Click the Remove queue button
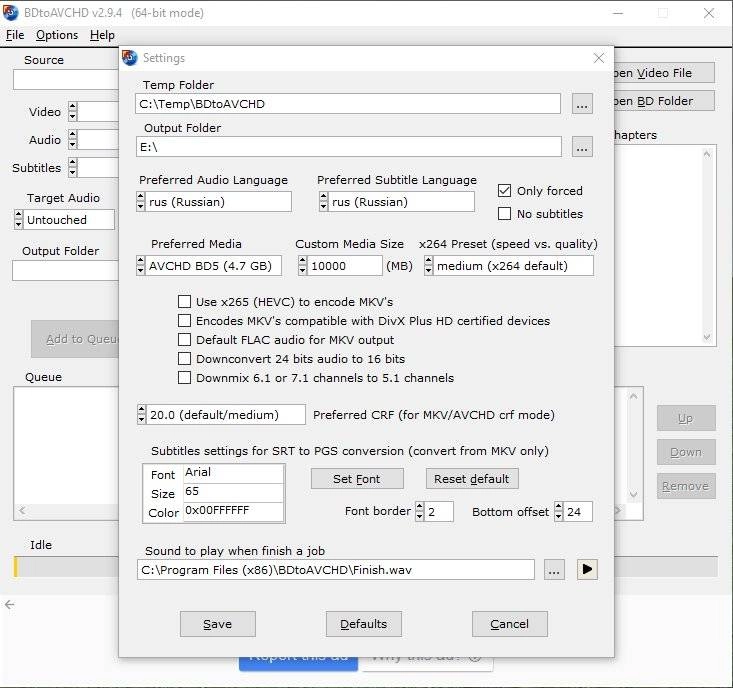Screen dimensions: 733x688 (686, 486)
